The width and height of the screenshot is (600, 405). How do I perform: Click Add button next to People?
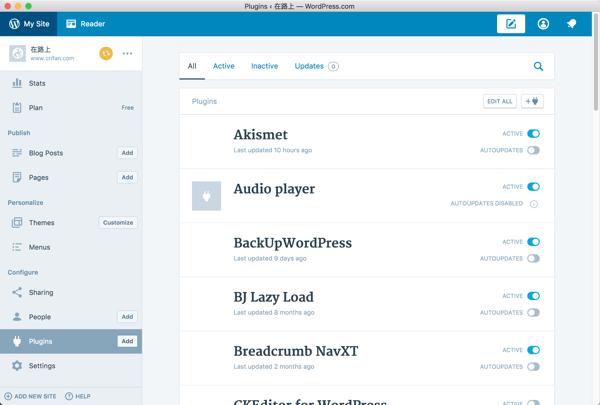coord(127,317)
